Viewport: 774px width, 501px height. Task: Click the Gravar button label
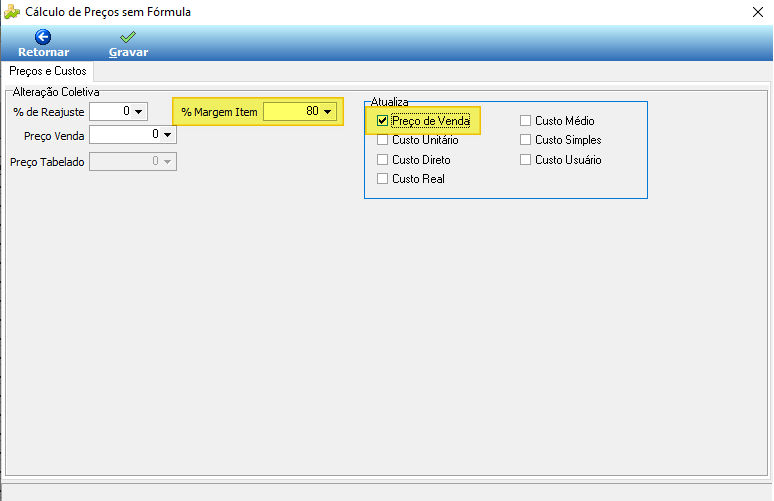tap(128, 52)
